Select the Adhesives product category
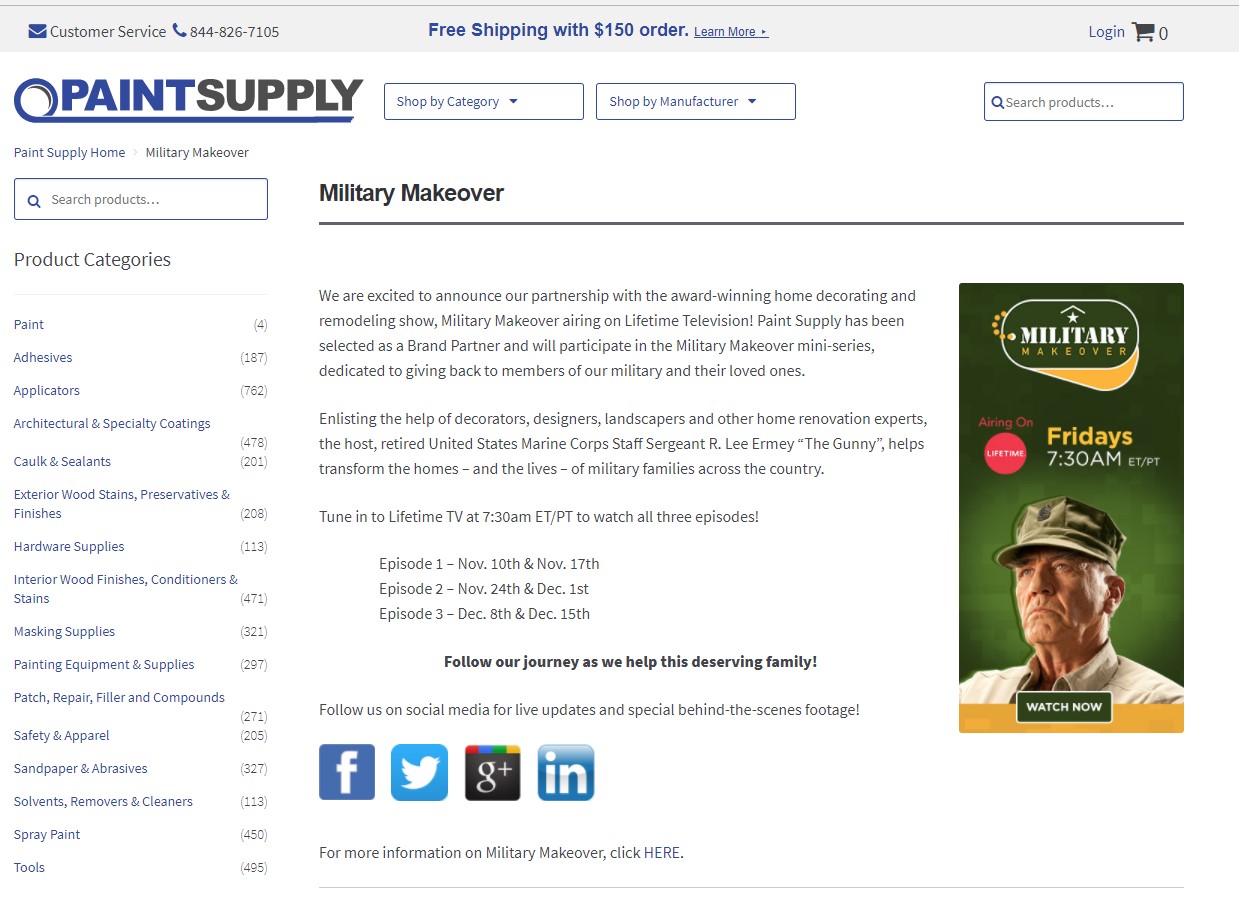 point(43,358)
